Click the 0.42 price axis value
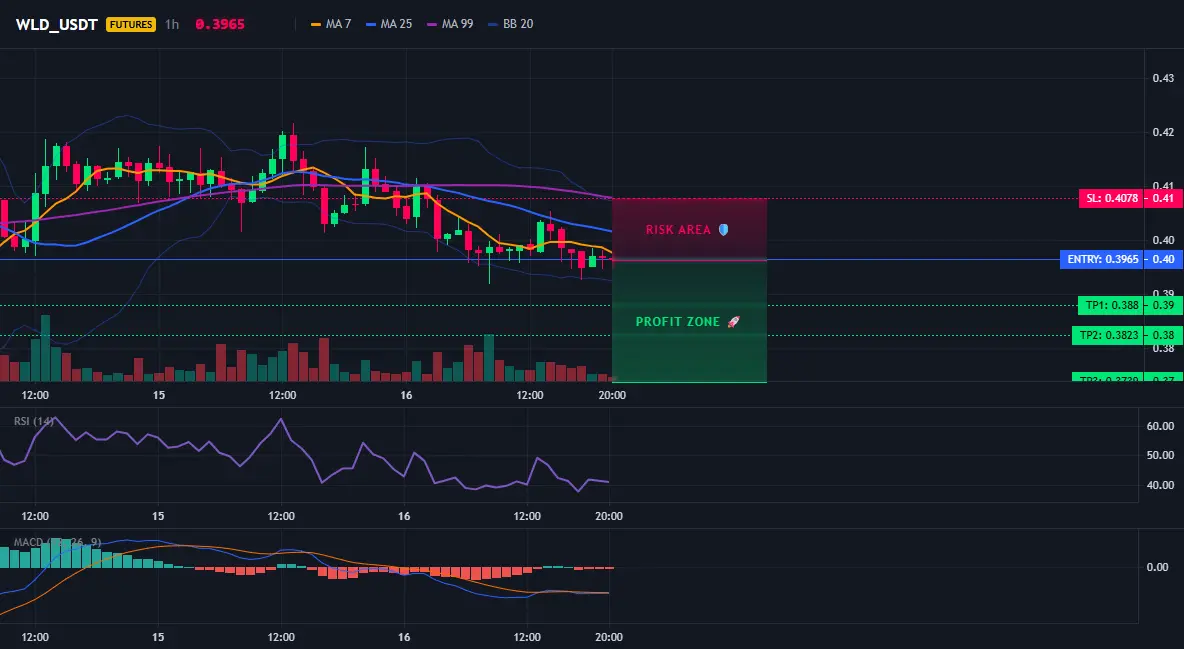The height and width of the screenshot is (649, 1184). click(1163, 132)
